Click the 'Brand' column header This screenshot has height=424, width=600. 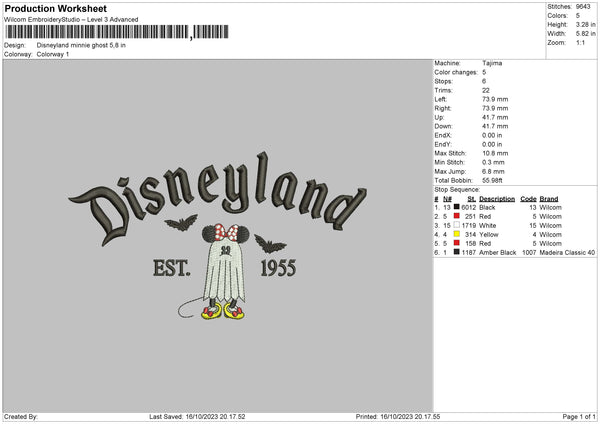tap(549, 199)
